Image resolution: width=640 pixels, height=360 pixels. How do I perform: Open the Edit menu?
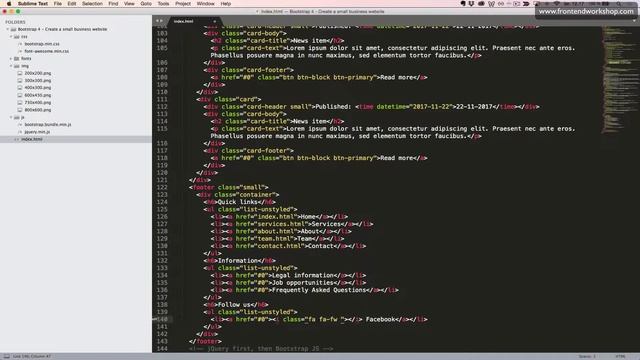pos(72,4)
